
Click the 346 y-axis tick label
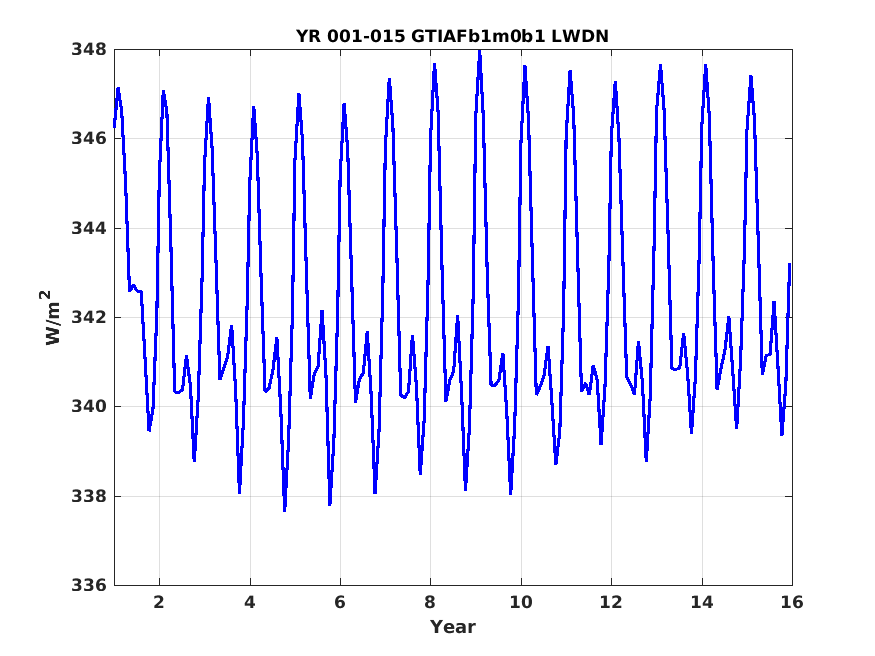(89, 138)
